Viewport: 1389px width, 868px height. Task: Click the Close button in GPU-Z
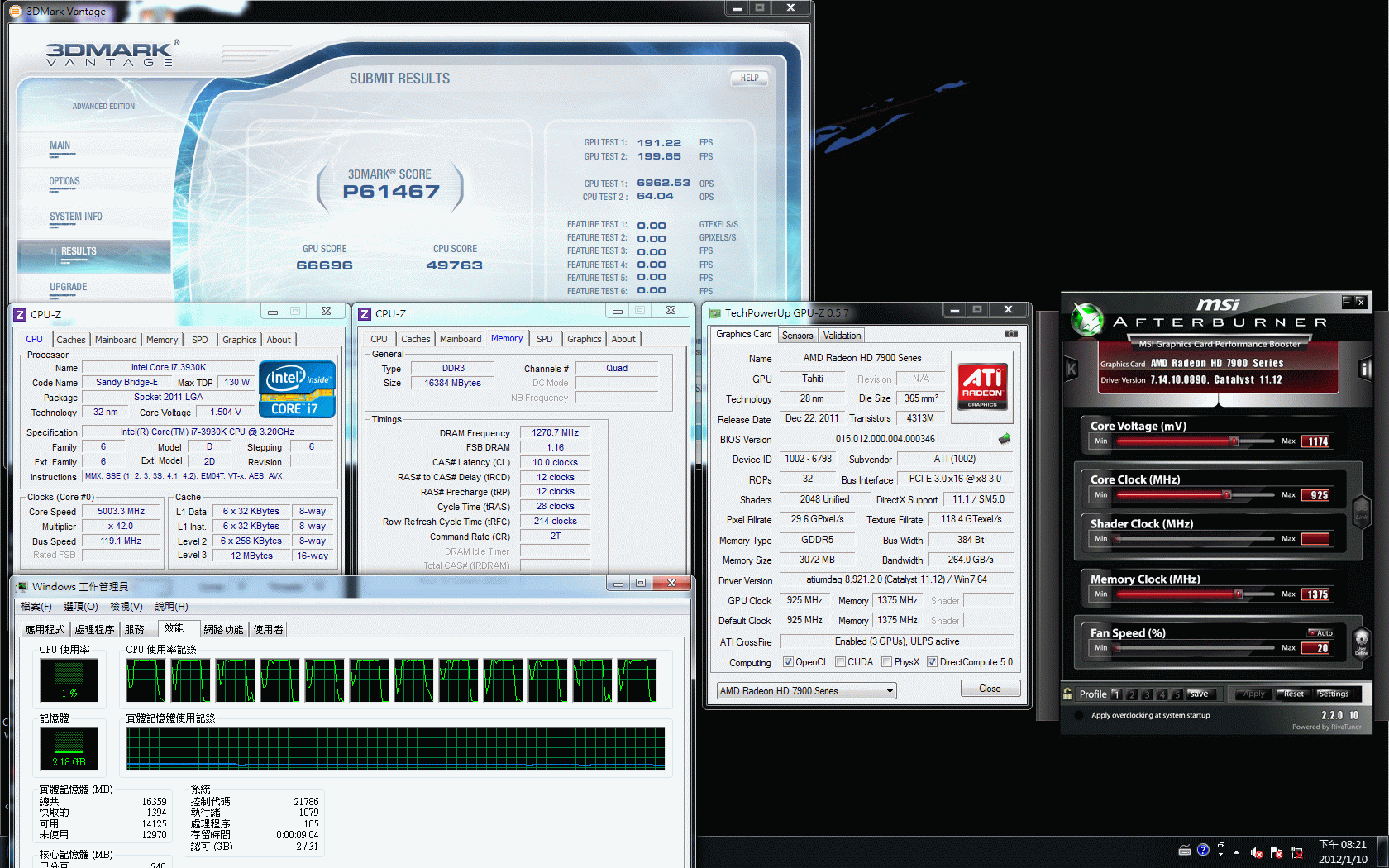click(x=990, y=689)
